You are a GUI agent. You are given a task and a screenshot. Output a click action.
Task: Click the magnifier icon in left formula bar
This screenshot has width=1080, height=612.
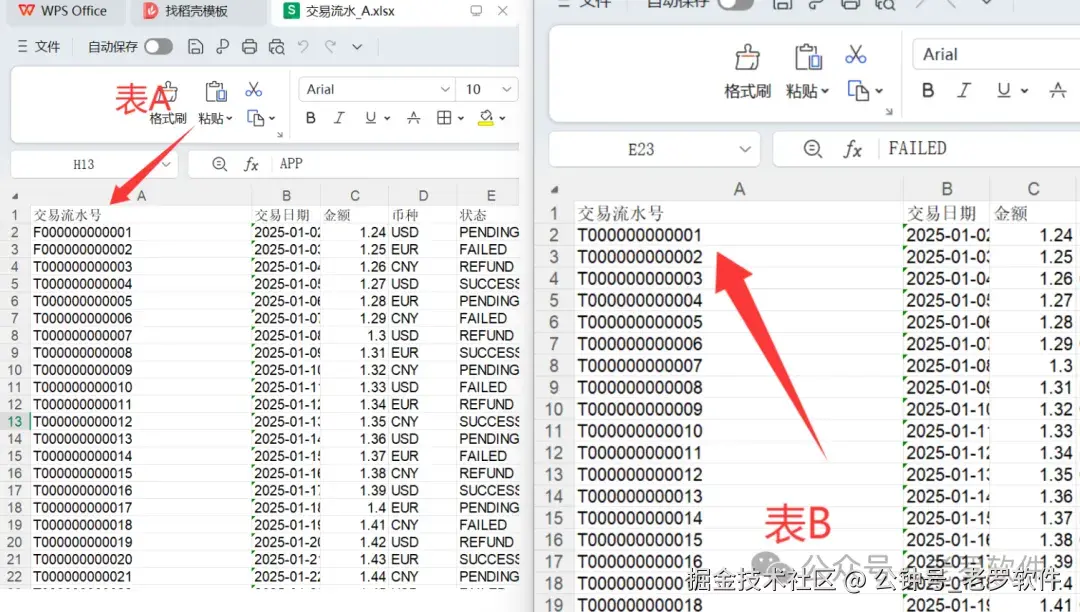tap(219, 164)
